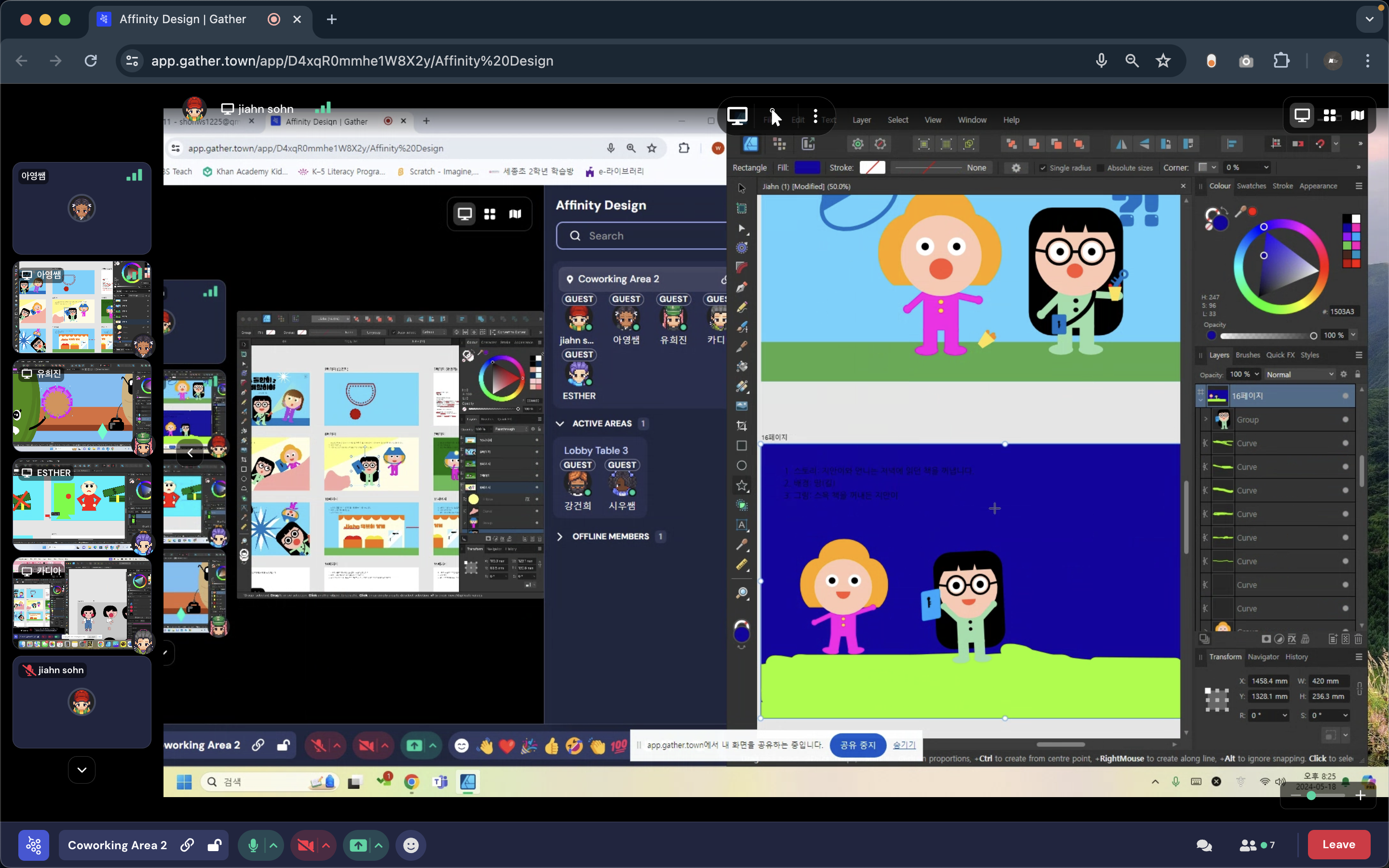
Task: Switch to the Swatches tab
Action: (1251, 186)
